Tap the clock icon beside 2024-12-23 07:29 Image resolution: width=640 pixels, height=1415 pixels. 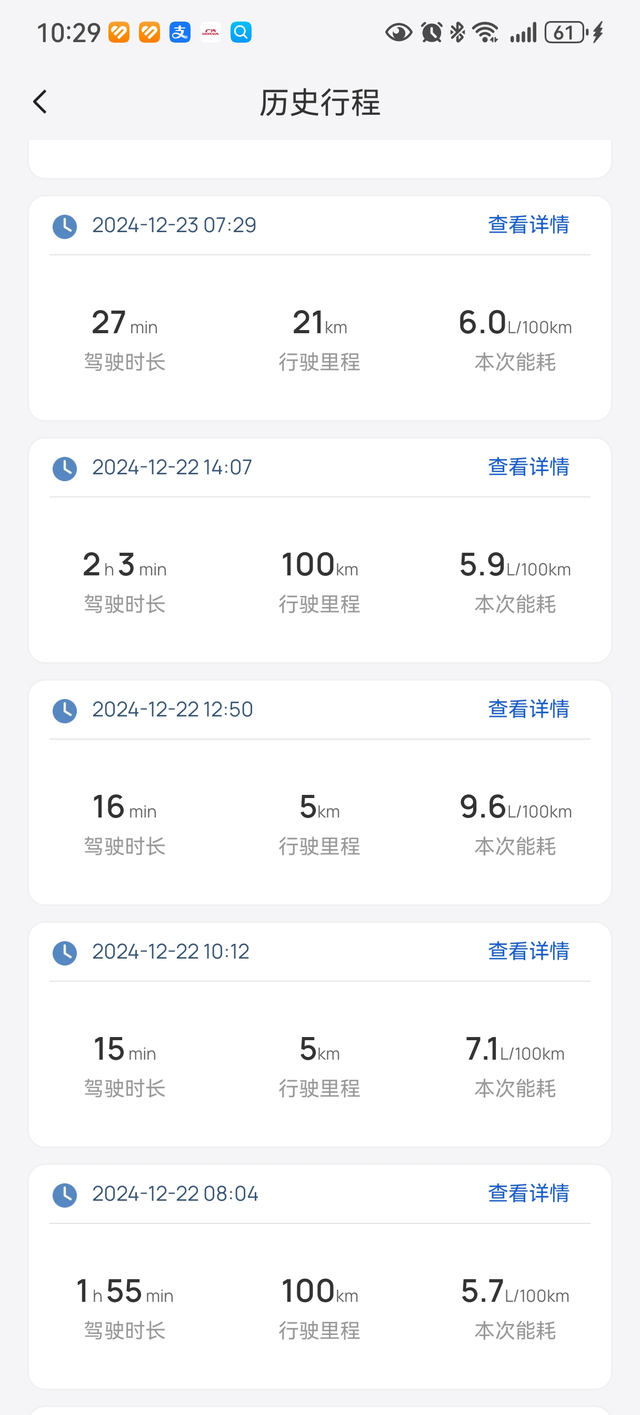64,226
